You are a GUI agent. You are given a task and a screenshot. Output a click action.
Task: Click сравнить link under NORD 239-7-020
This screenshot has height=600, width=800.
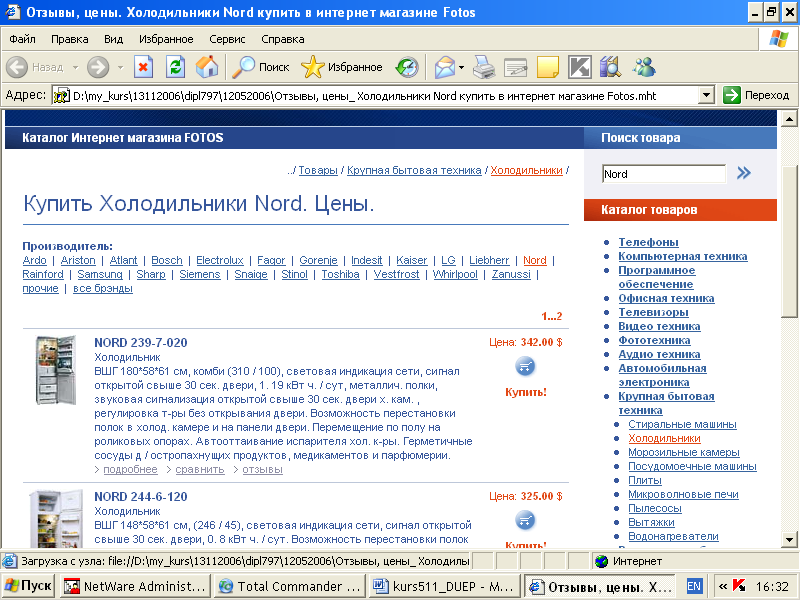coord(200,469)
